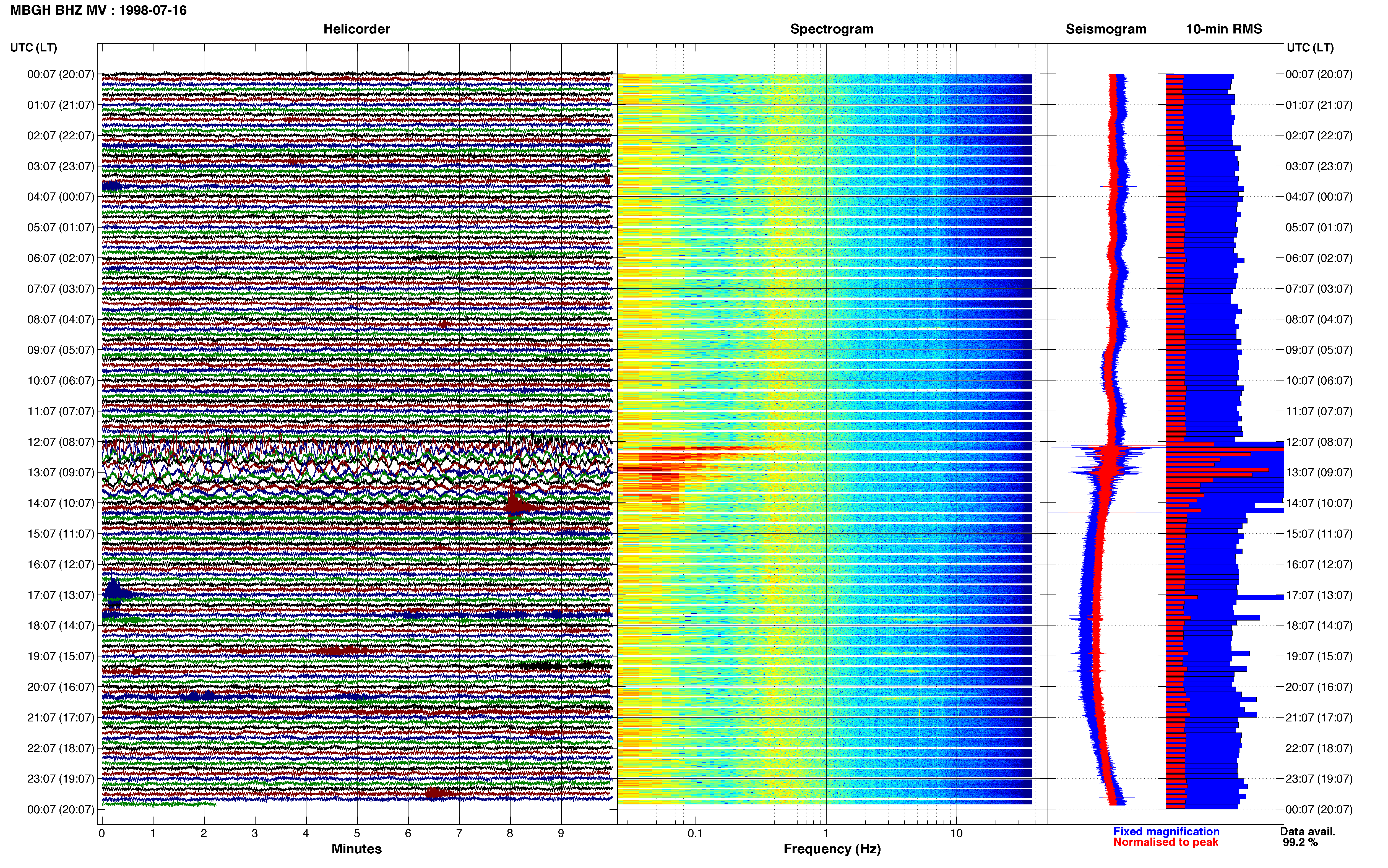The height and width of the screenshot is (868, 1388).
Task: Click the left 13:07 (09:07) time label
Action: click(x=61, y=473)
